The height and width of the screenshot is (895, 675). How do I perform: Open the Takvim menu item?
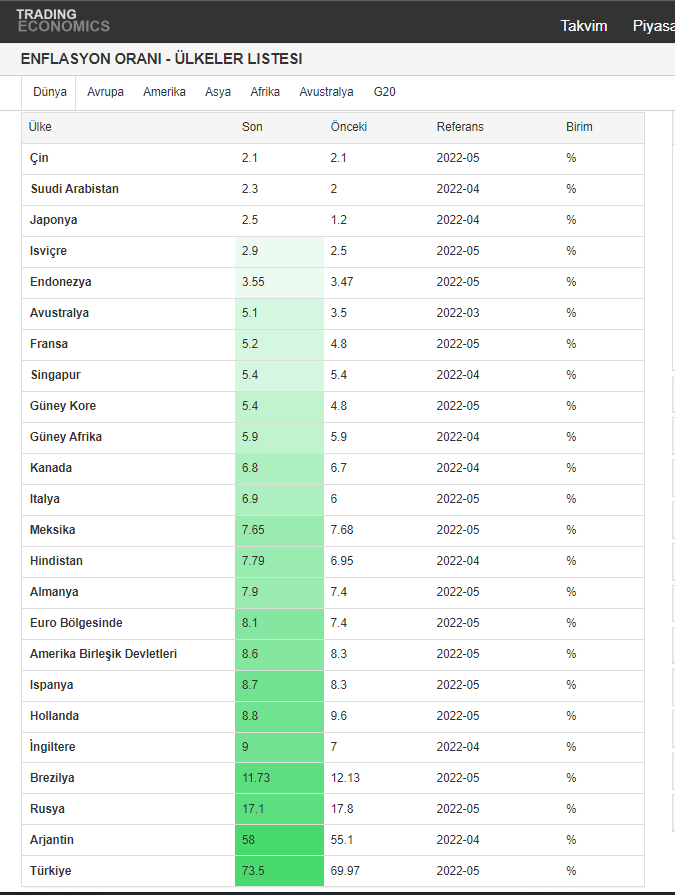coord(584,26)
